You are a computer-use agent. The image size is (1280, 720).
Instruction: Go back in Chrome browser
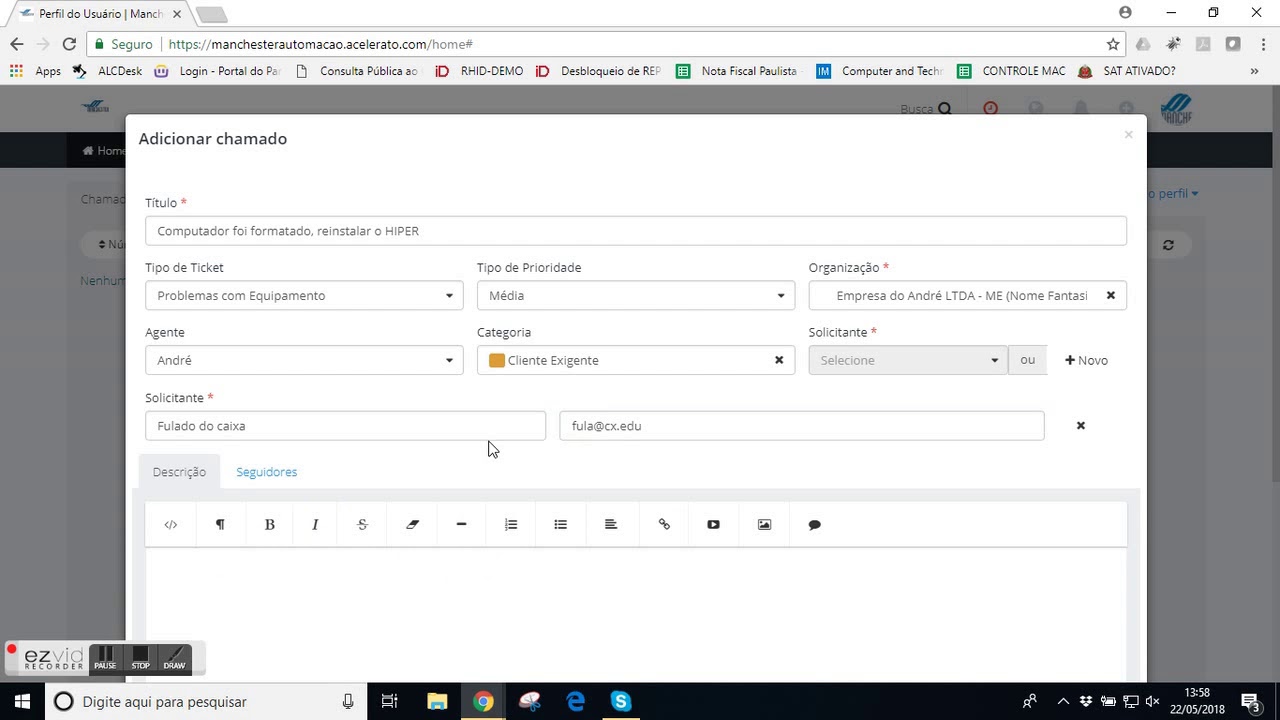click(x=16, y=44)
